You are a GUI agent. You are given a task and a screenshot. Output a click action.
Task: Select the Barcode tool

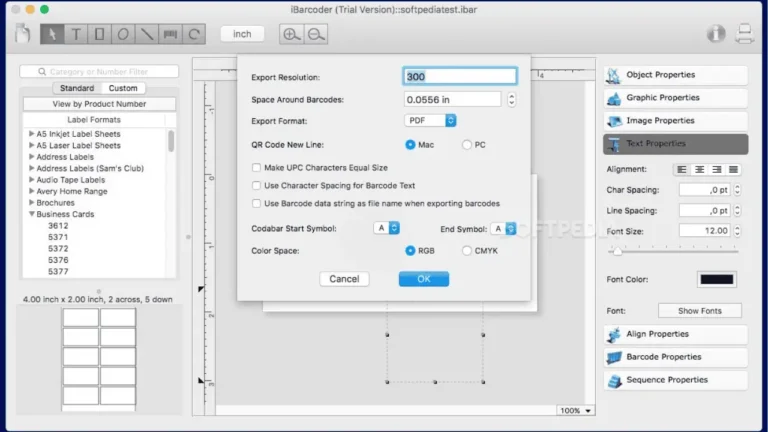pyautogui.click(x=170, y=34)
